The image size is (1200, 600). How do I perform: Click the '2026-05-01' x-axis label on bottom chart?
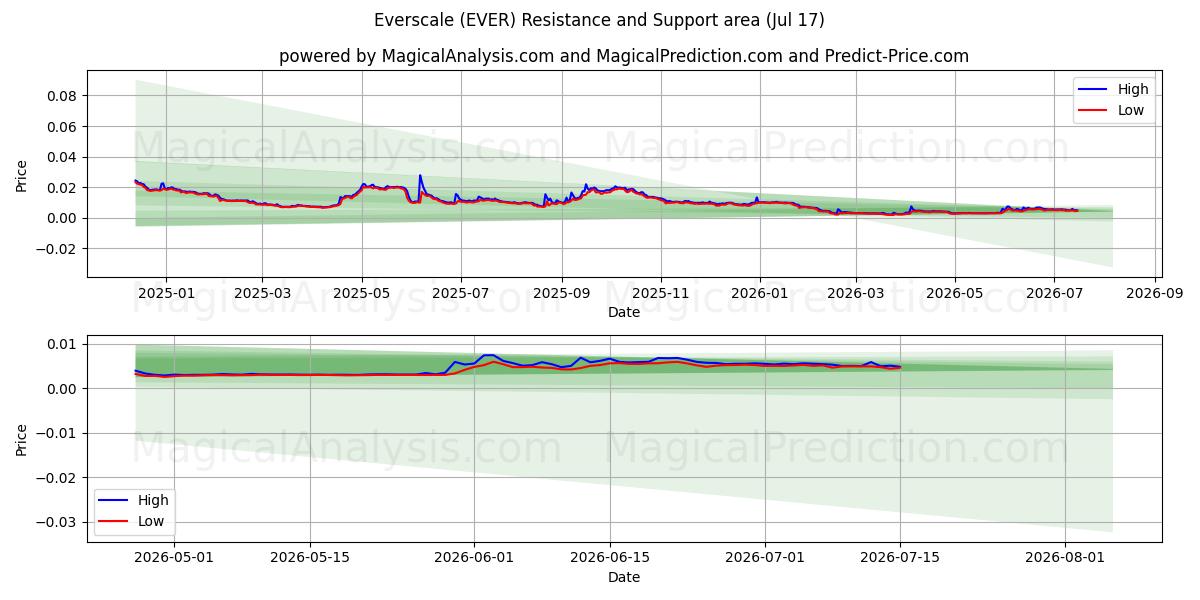tap(174, 560)
